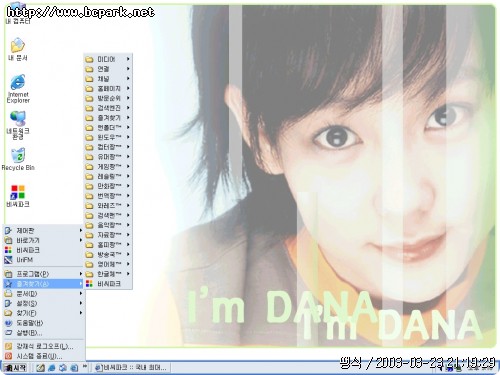This screenshot has height=375, width=500.
Task: Open the 영어체™ favorites entry
Action: pyautogui.click(x=108, y=264)
